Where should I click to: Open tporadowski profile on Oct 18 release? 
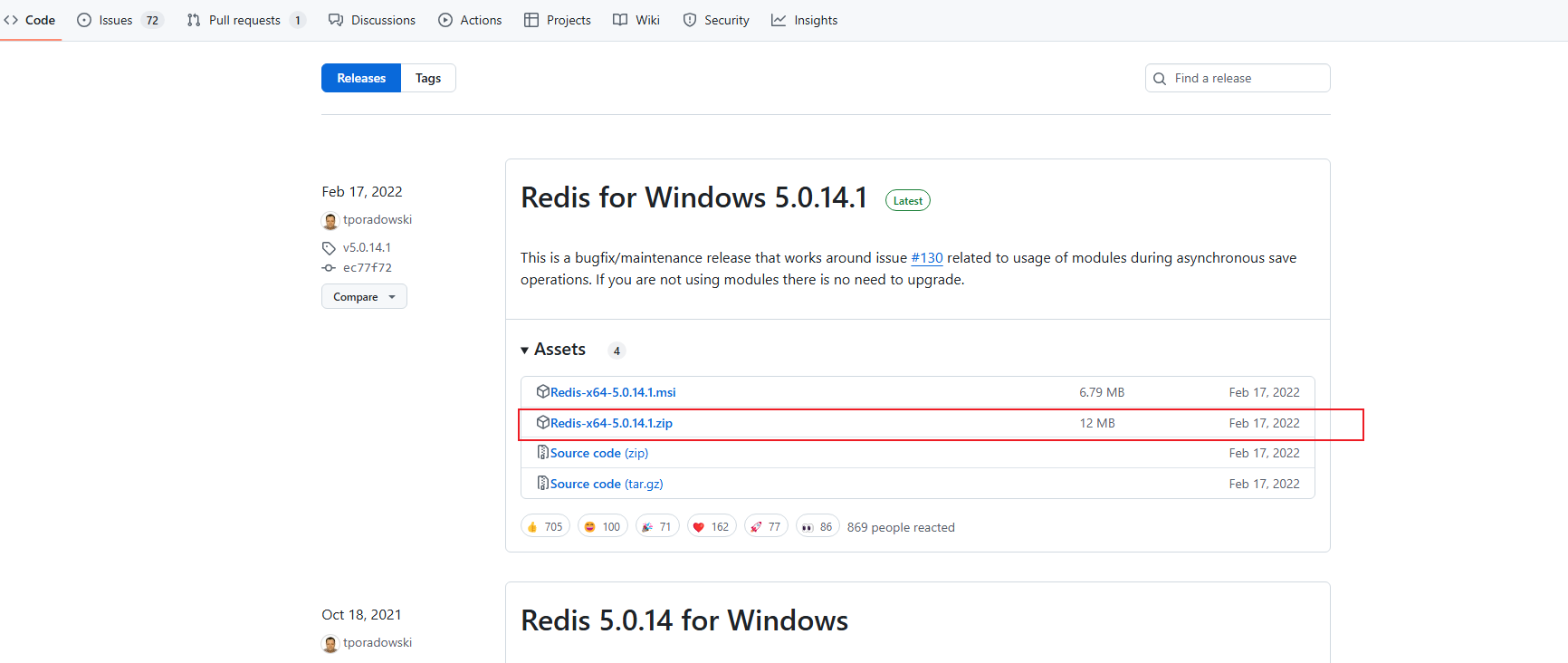point(378,642)
